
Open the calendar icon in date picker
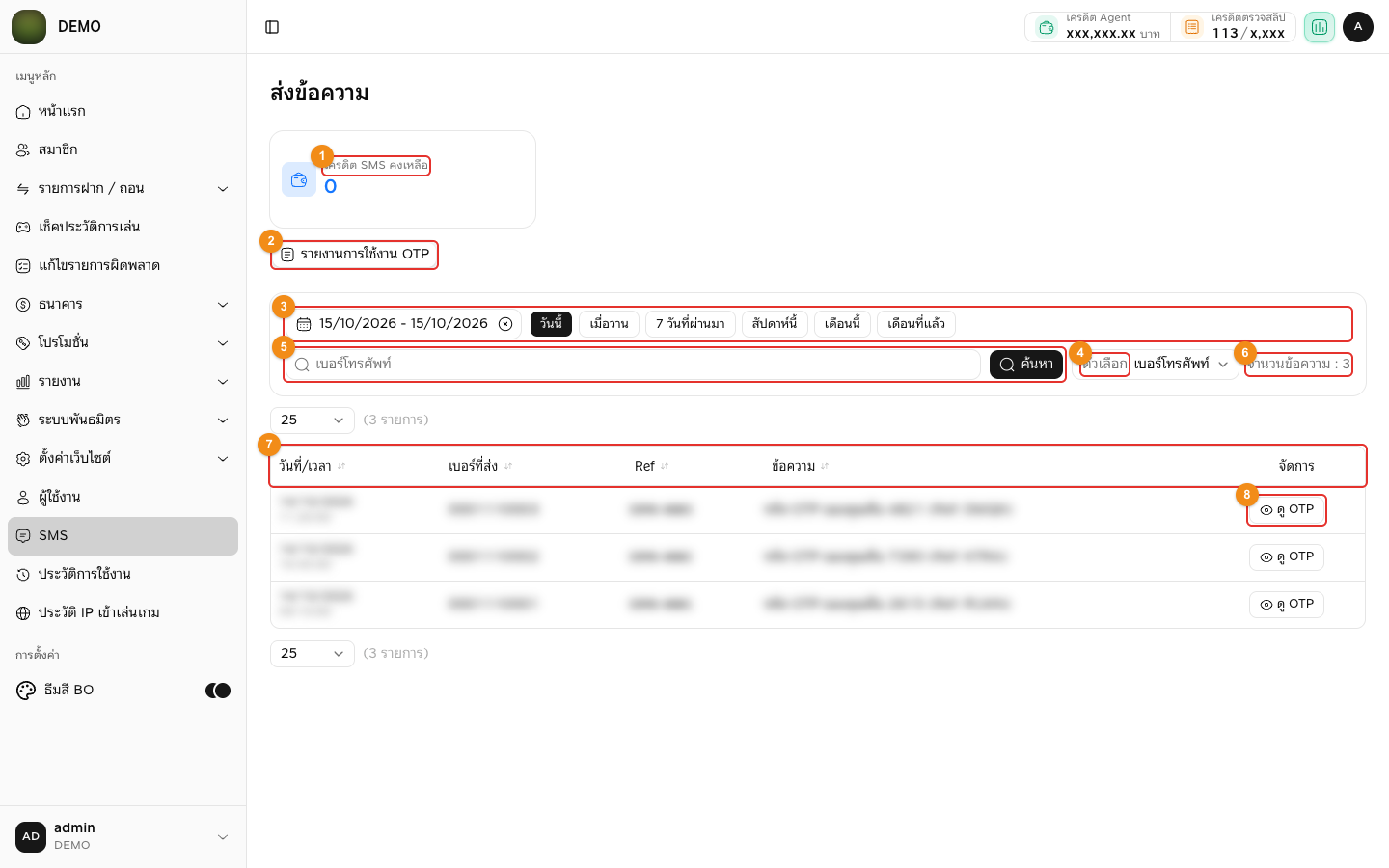(x=304, y=324)
